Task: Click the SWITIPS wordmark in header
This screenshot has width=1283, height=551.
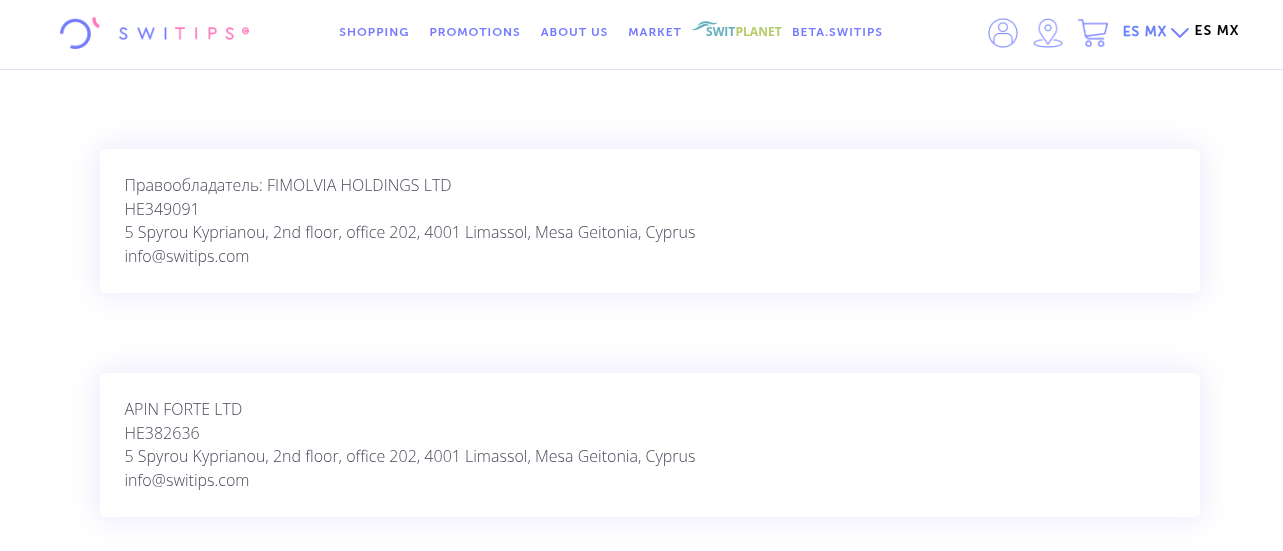Action: [x=183, y=33]
